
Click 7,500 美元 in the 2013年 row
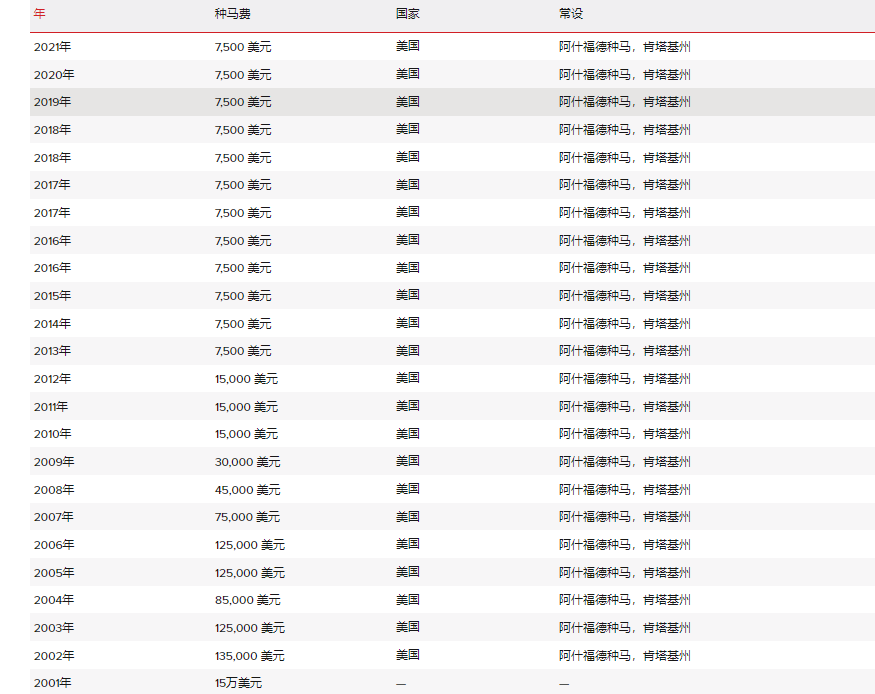coord(243,351)
